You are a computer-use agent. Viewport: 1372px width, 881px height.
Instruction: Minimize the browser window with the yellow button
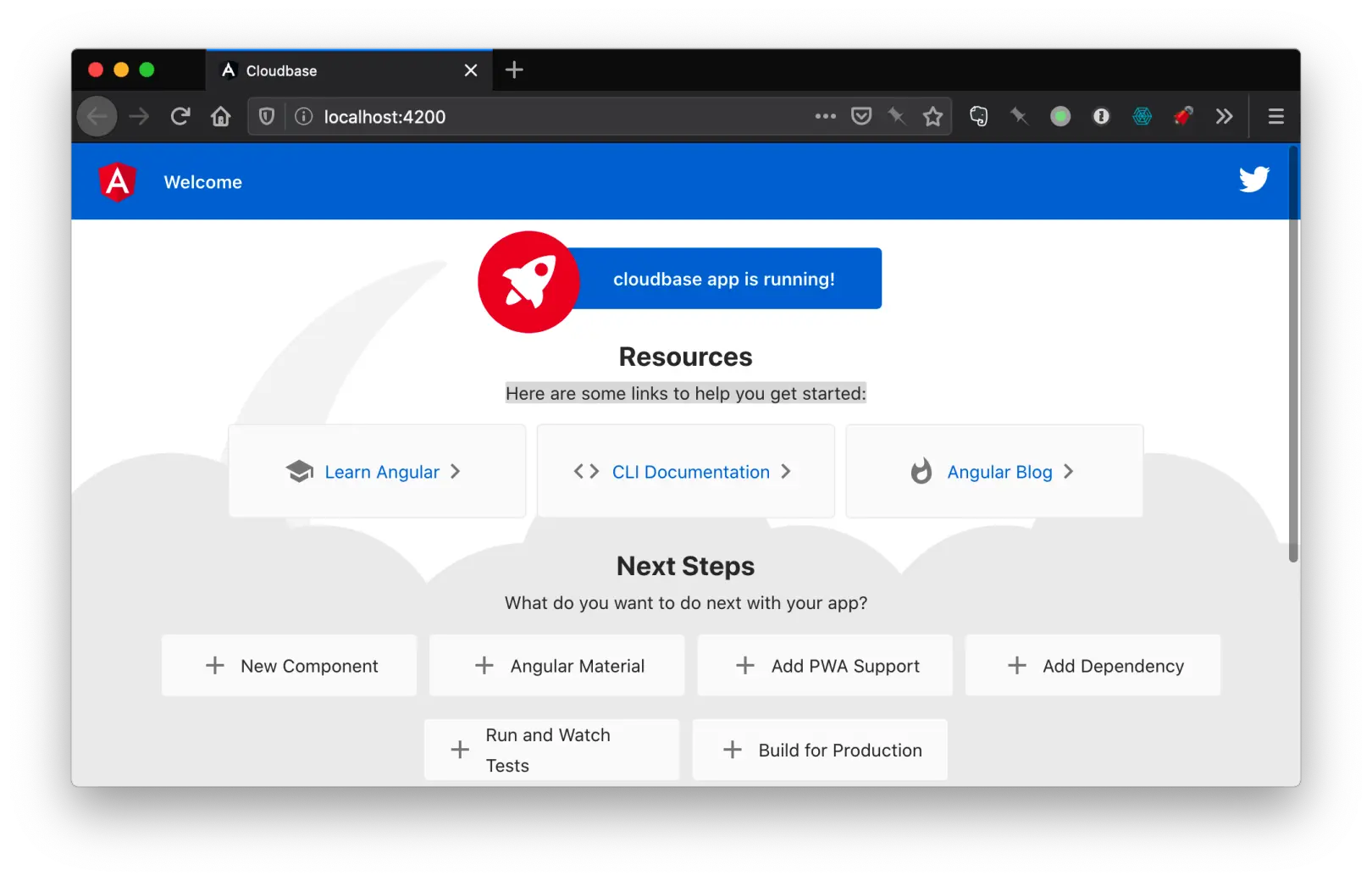(121, 70)
